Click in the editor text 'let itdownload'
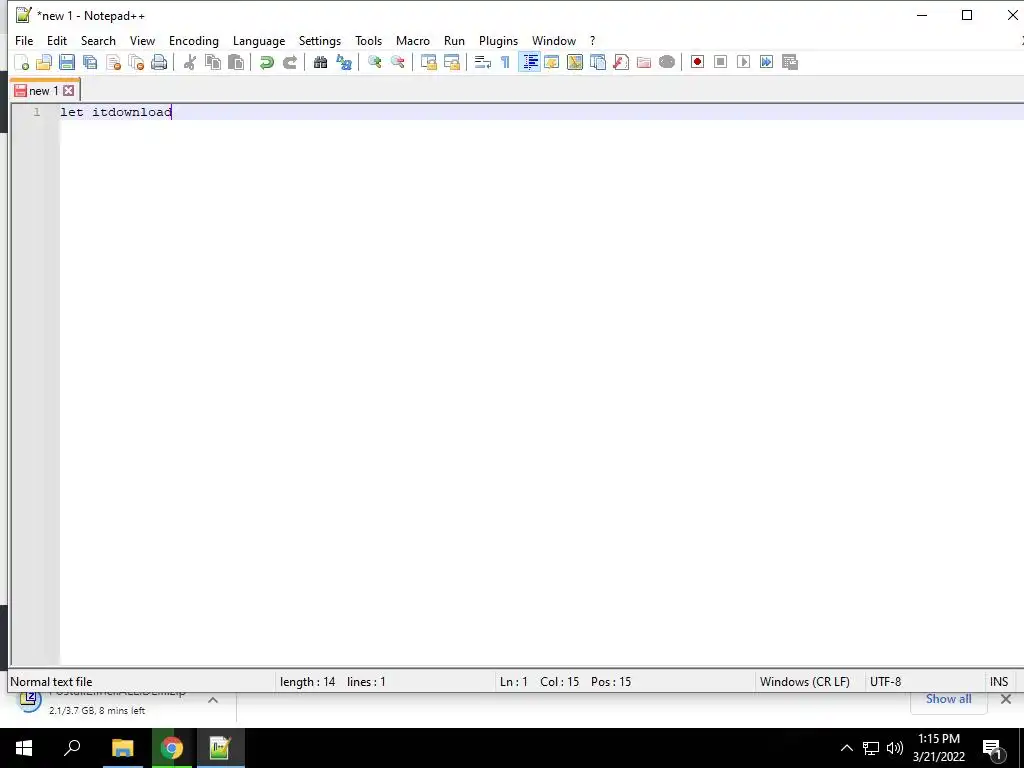The width and height of the screenshot is (1024, 768). 116,112
